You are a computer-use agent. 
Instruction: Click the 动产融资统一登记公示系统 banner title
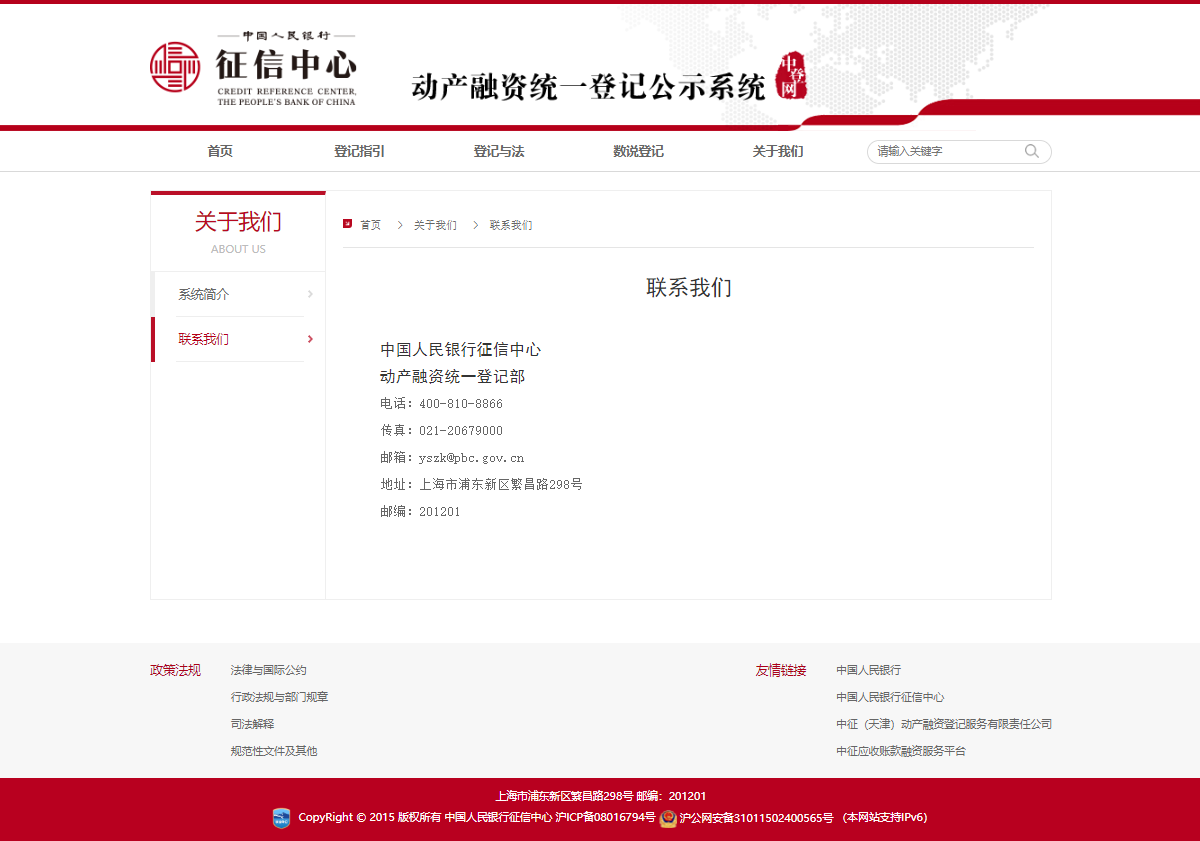[x=588, y=87]
